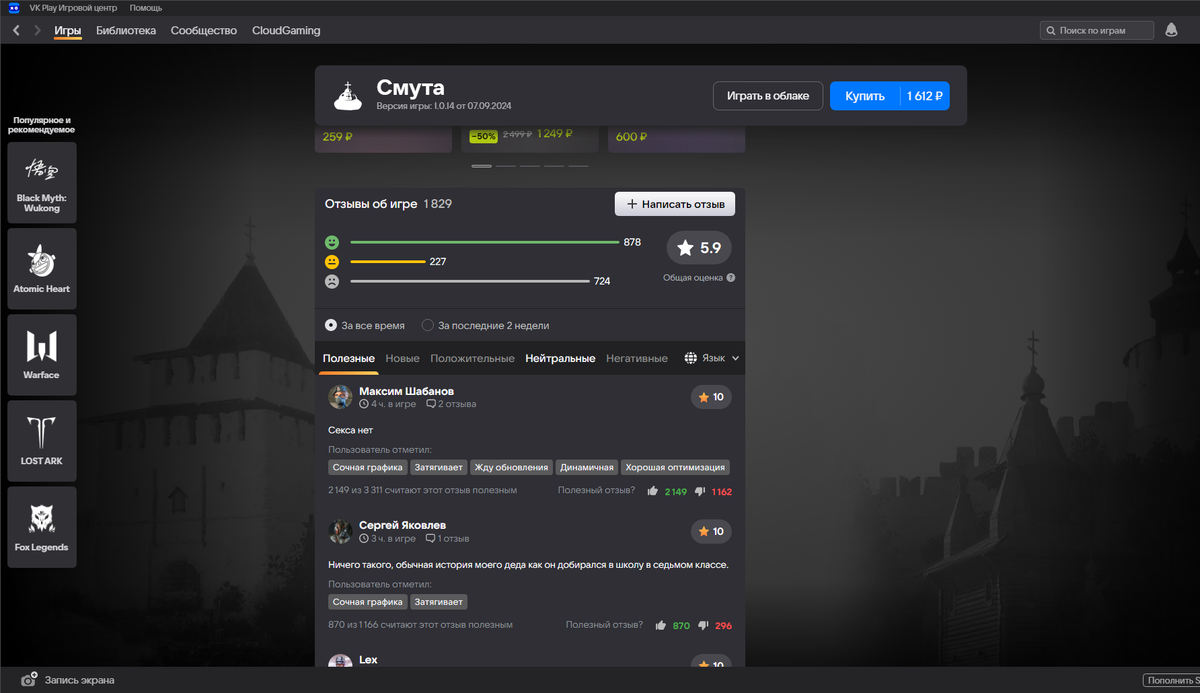The image size is (1200, 693).
Task: Click the Смута game logo icon
Action: tap(348, 95)
